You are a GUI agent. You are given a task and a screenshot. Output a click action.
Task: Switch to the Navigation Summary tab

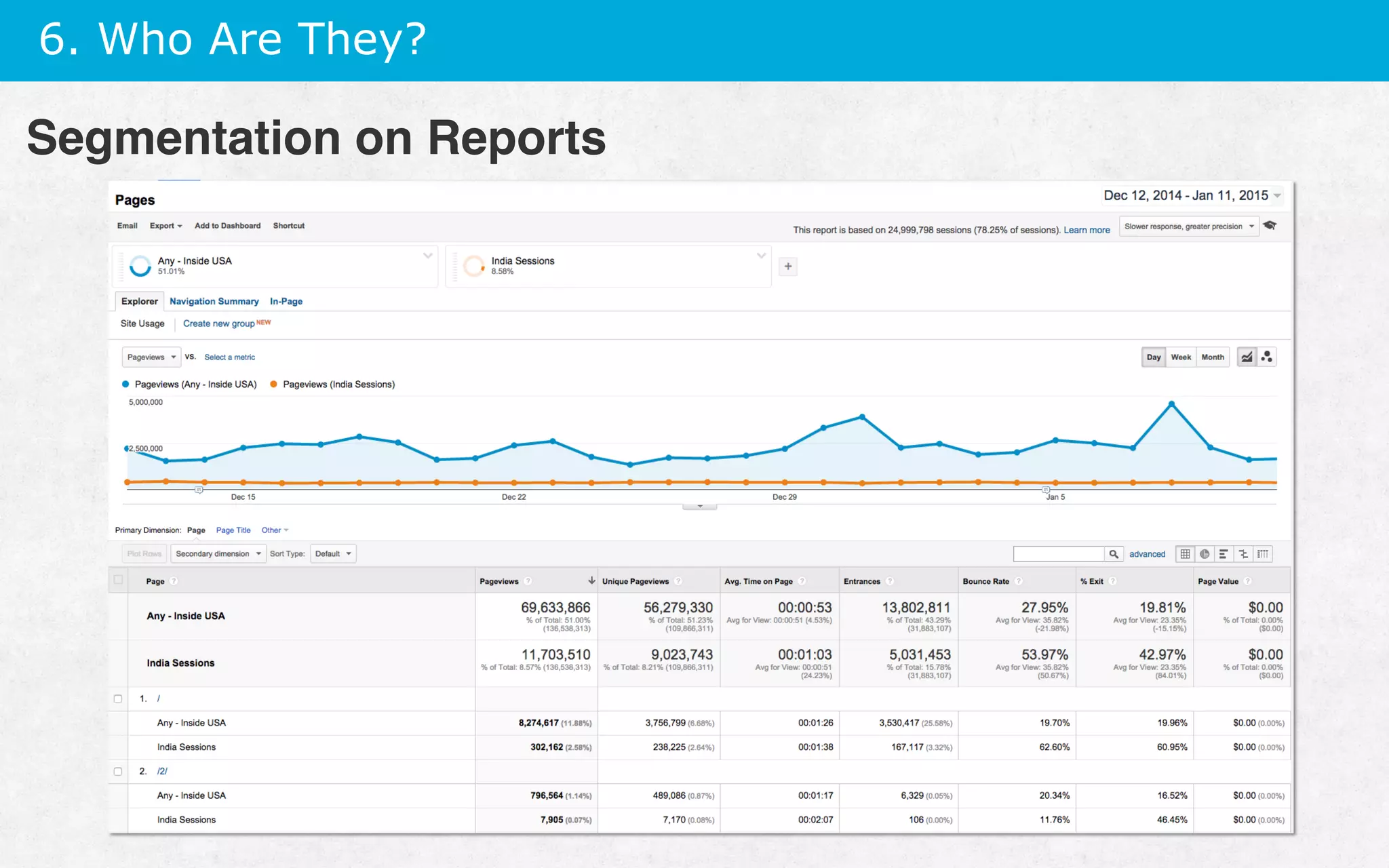click(x=214, y=301)
